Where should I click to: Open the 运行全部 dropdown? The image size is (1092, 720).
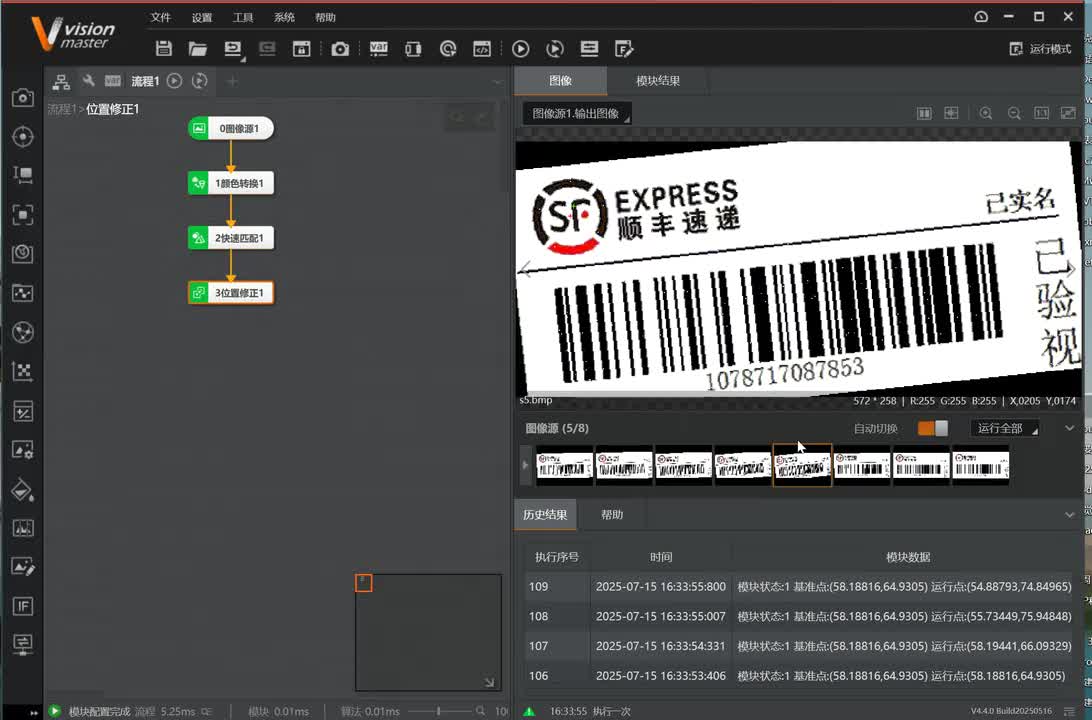[x=1005, y=428]
